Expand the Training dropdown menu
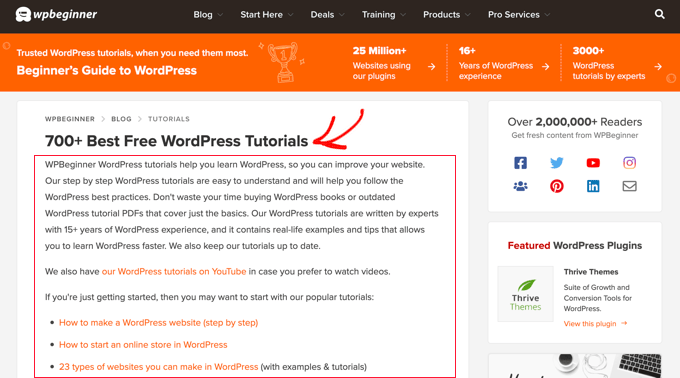 [x=384, y=15]
